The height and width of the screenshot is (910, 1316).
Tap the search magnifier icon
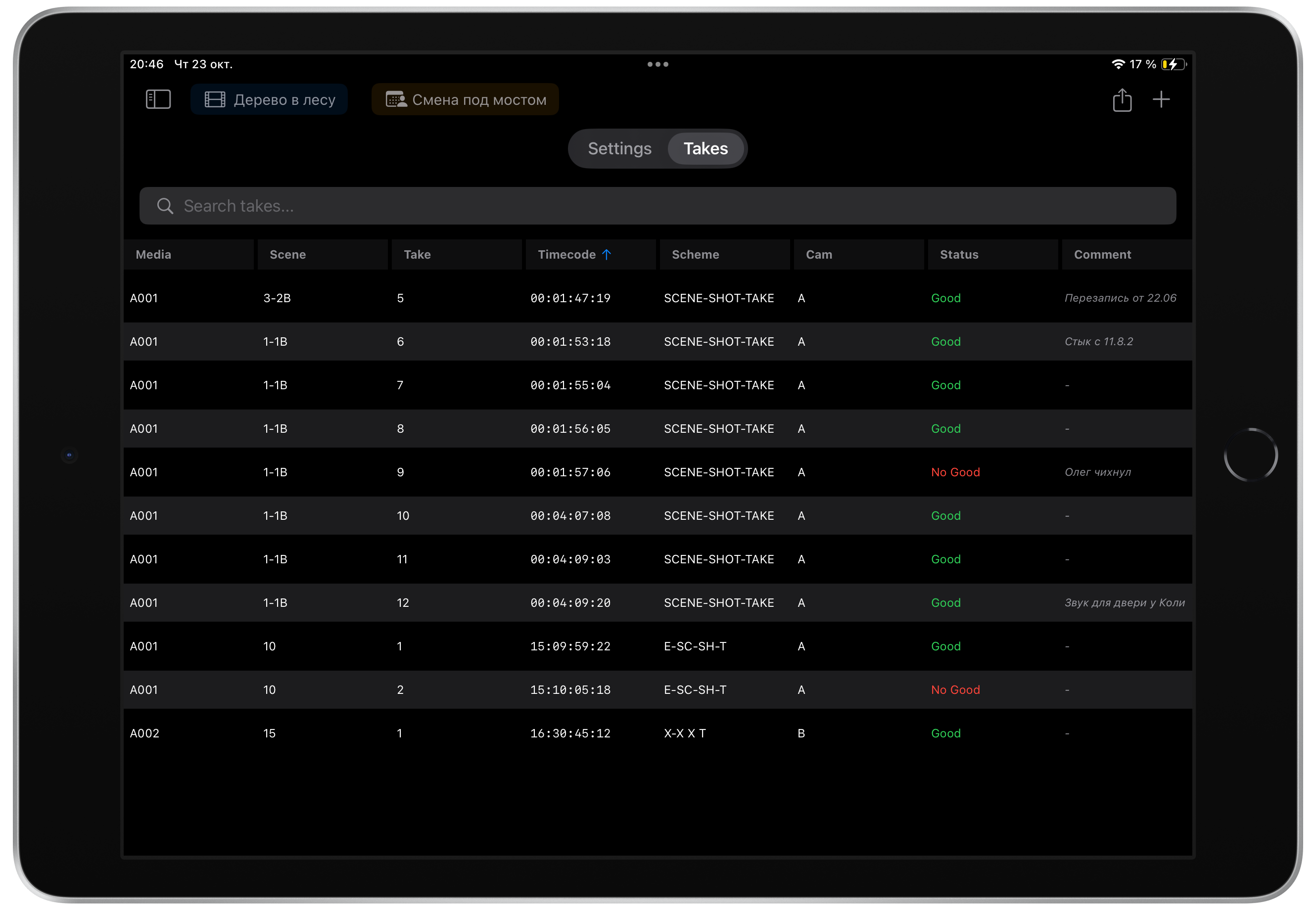pos(165,206)
